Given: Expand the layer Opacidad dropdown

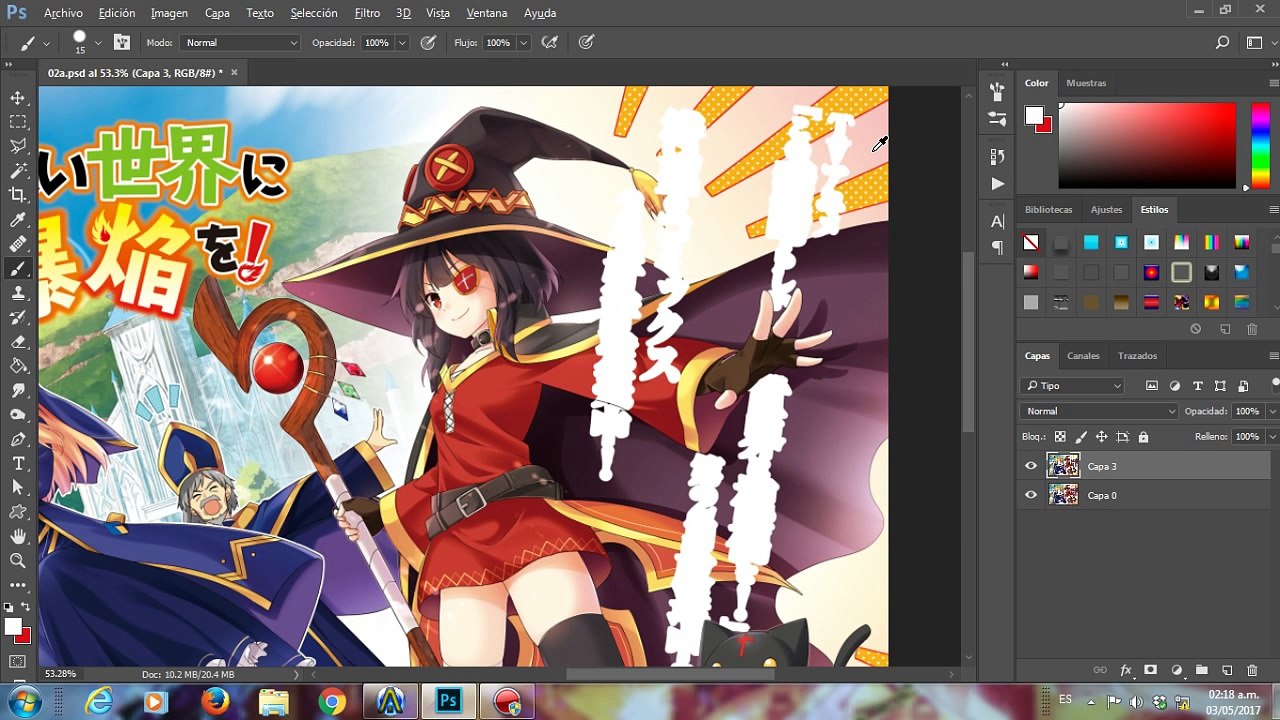Looking at the screenshot, I should (1272, 411).
